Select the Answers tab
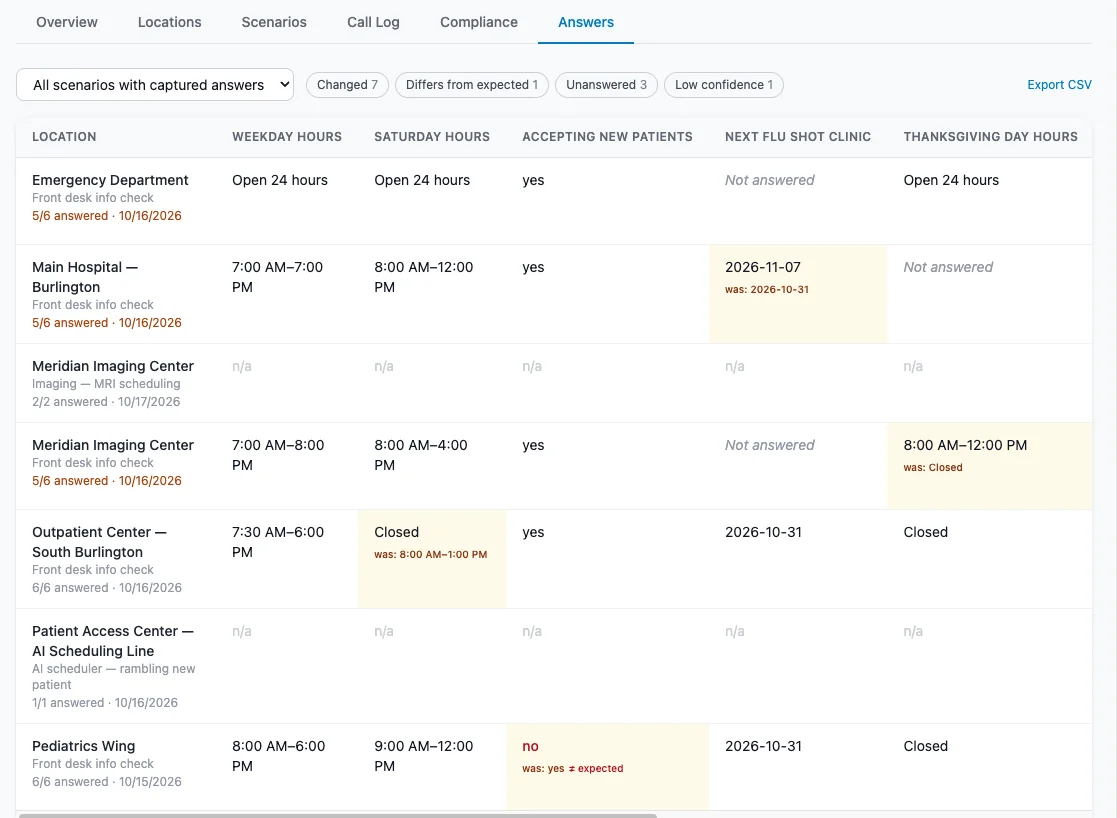The width and height of the screenshot is (1117, 818). [x=586, y=22]
